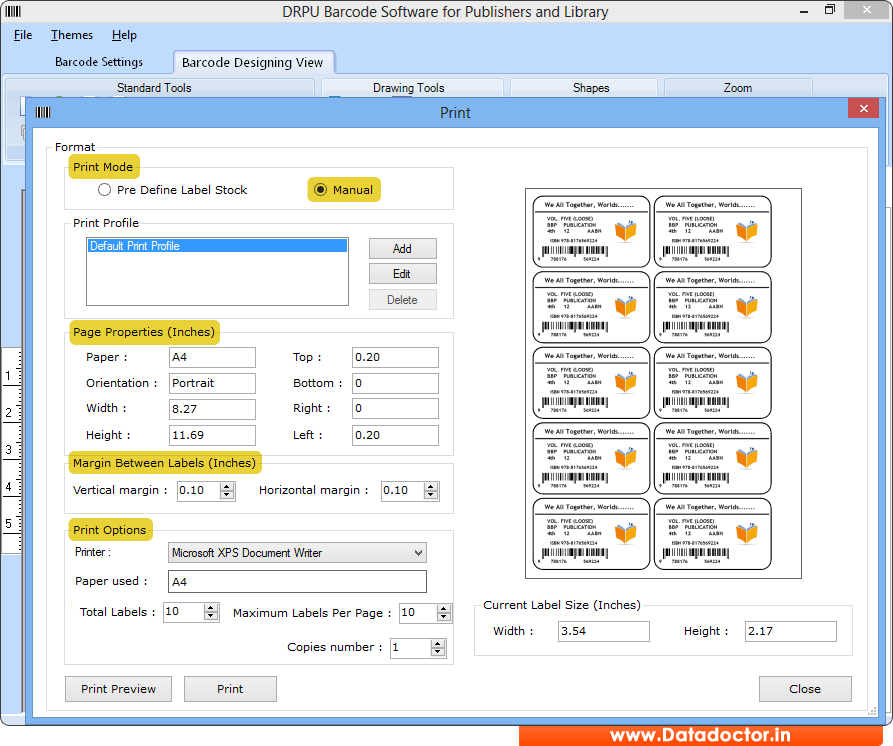Open the Themes menu
Image resolution: width=893 pixels, height=746 pixels.
click(x=72, y=35)
